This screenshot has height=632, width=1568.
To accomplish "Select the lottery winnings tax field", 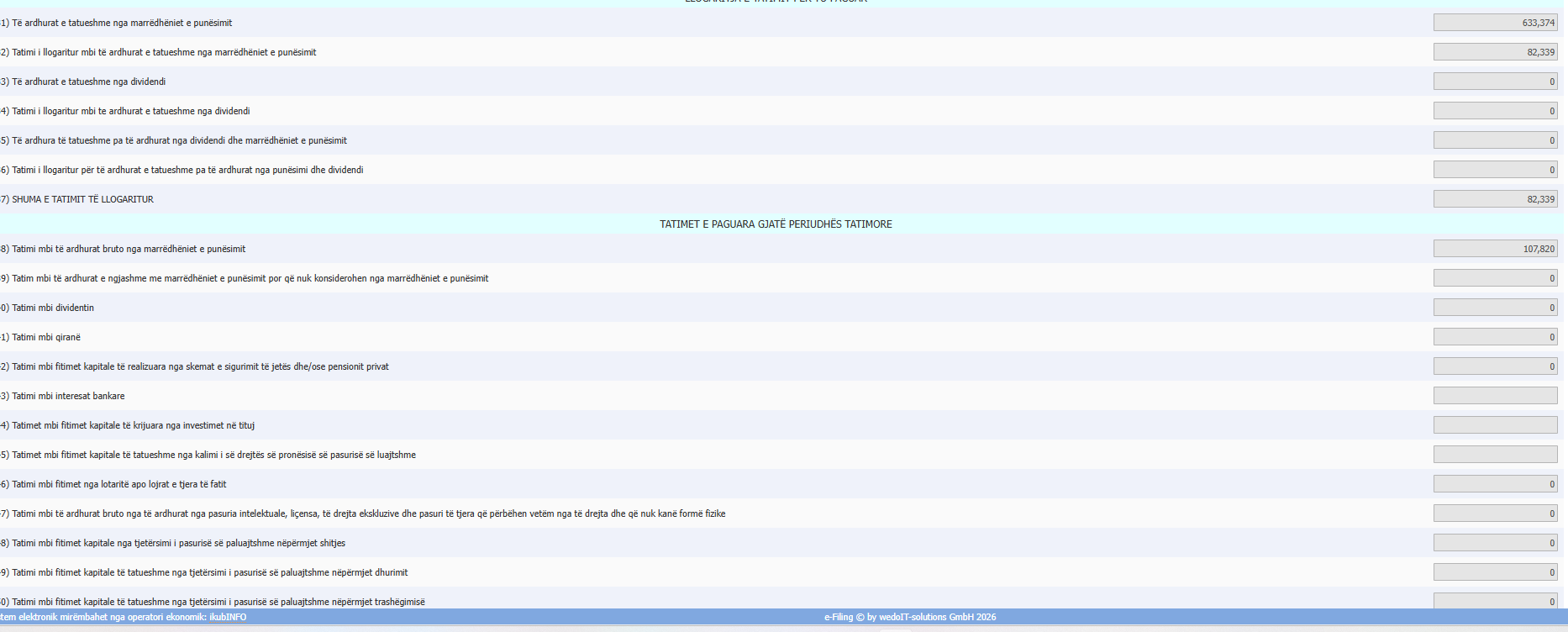I will (x=1495, y=484).
